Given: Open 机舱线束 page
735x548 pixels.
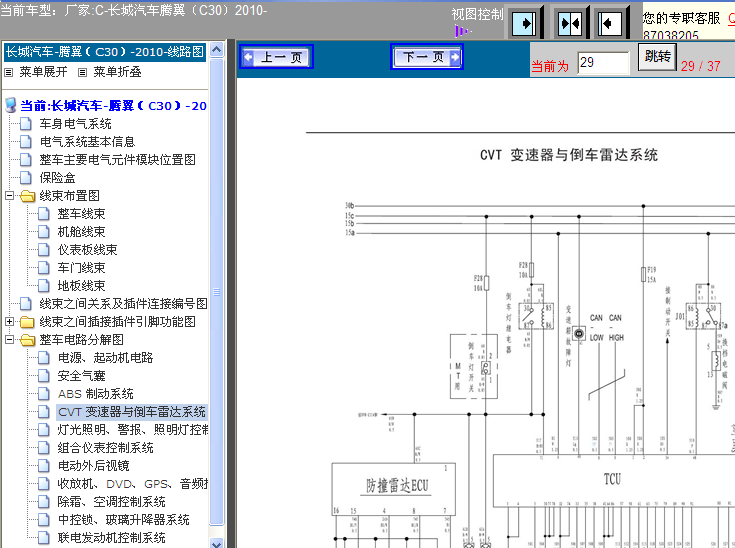Looking at the screenshot, I should tap(81, 232).
